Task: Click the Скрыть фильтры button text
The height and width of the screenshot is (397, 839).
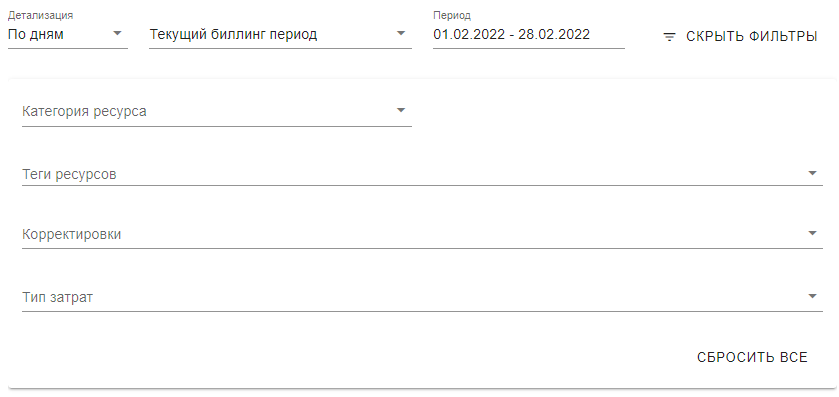Action: pyautogui.click(x=751, y=37)
